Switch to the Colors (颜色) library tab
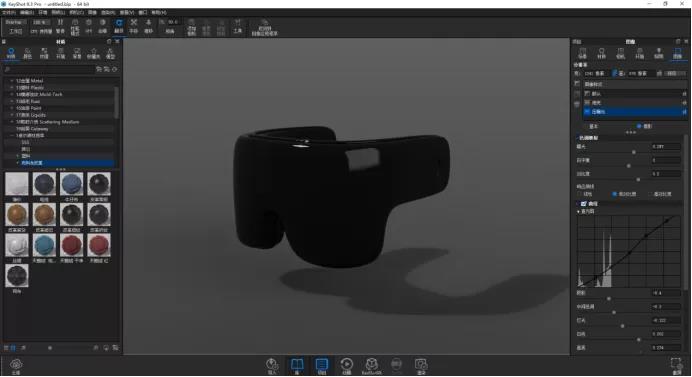The height and width of the screenshot is (377, 692). pyautogui.click(x=27, y=53)
